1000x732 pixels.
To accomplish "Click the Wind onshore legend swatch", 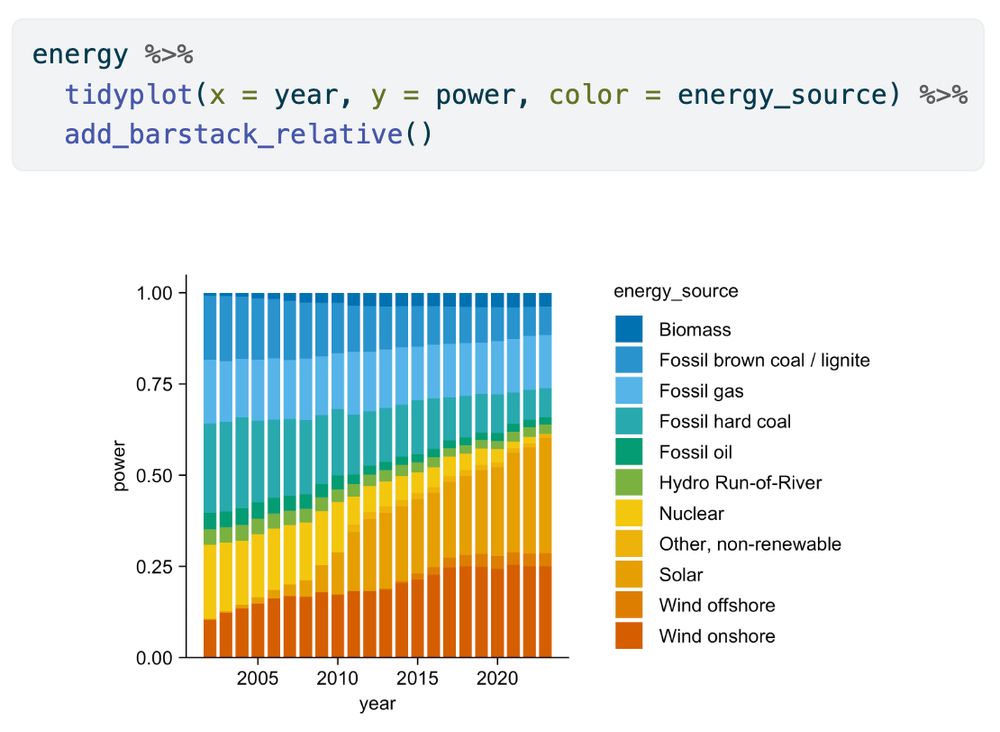I will [629, 635].
